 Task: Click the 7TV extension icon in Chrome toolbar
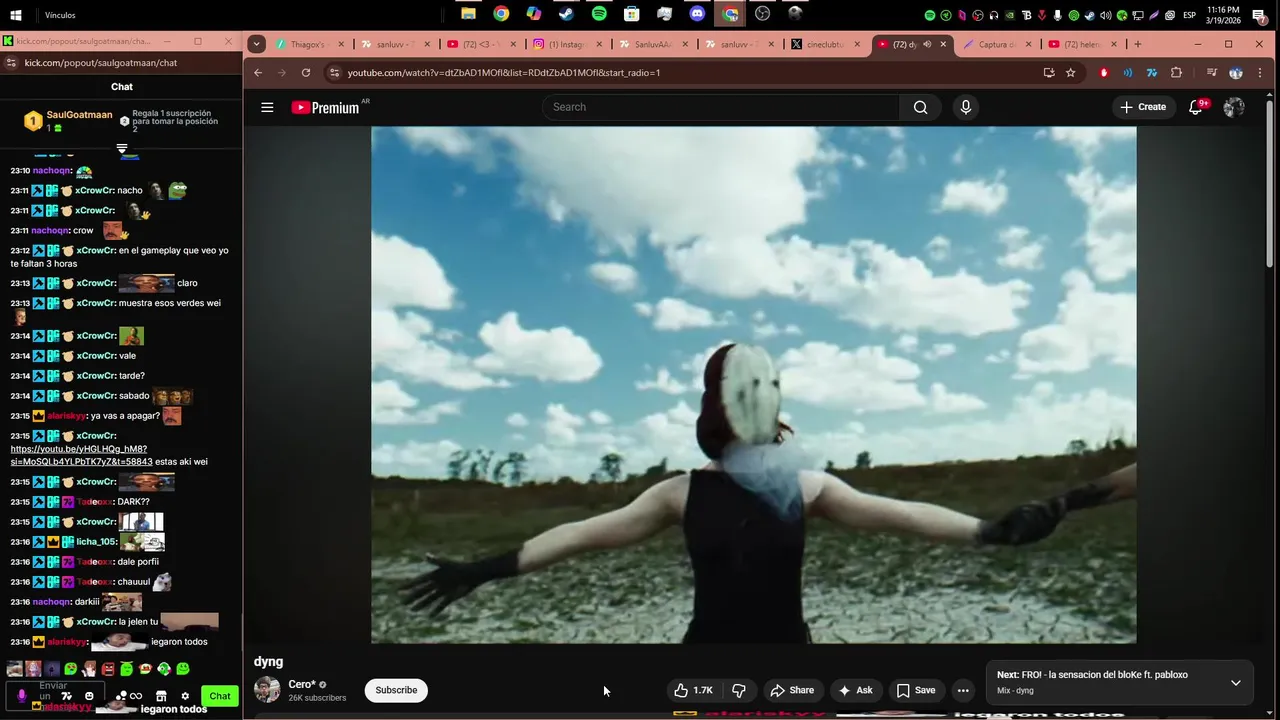click(x=1152, y=73)
